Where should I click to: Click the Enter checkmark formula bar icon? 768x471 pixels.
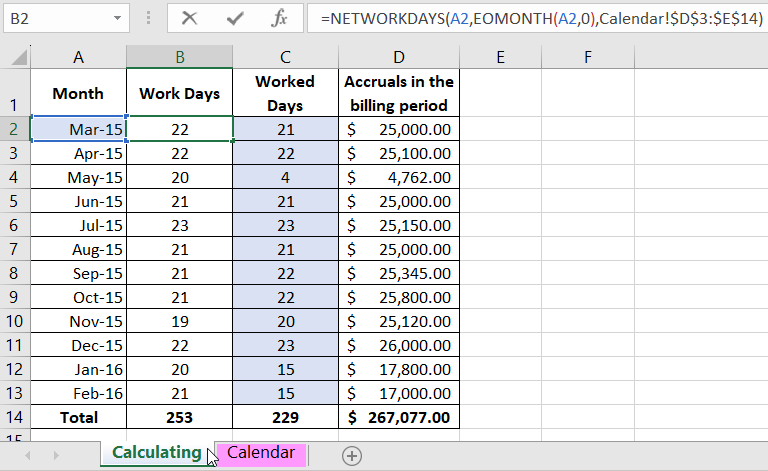tap(235, 19)
